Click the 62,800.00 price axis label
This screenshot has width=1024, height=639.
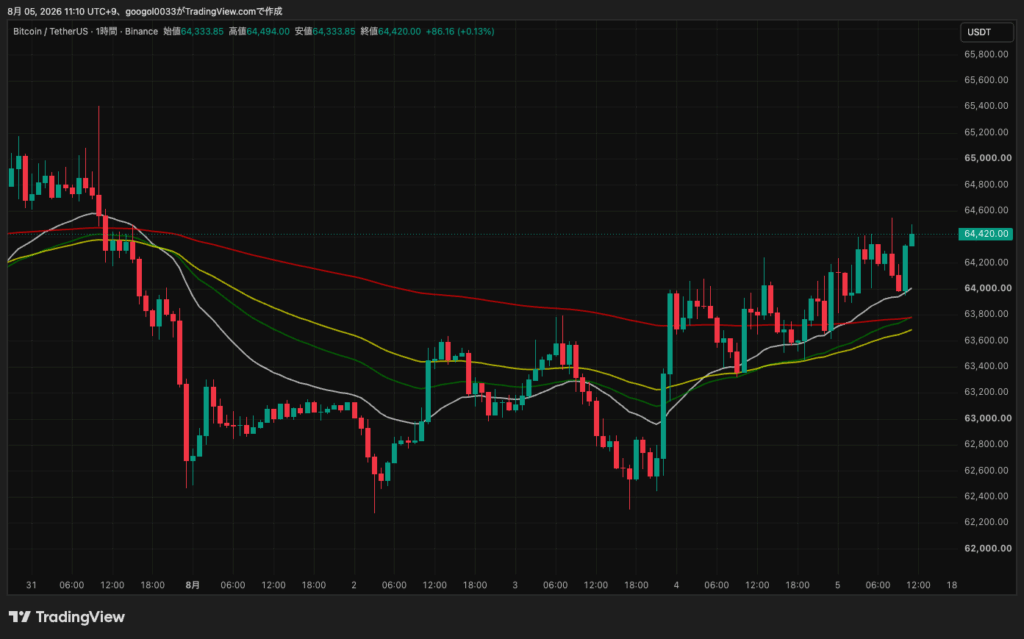[x=986, y=444]
